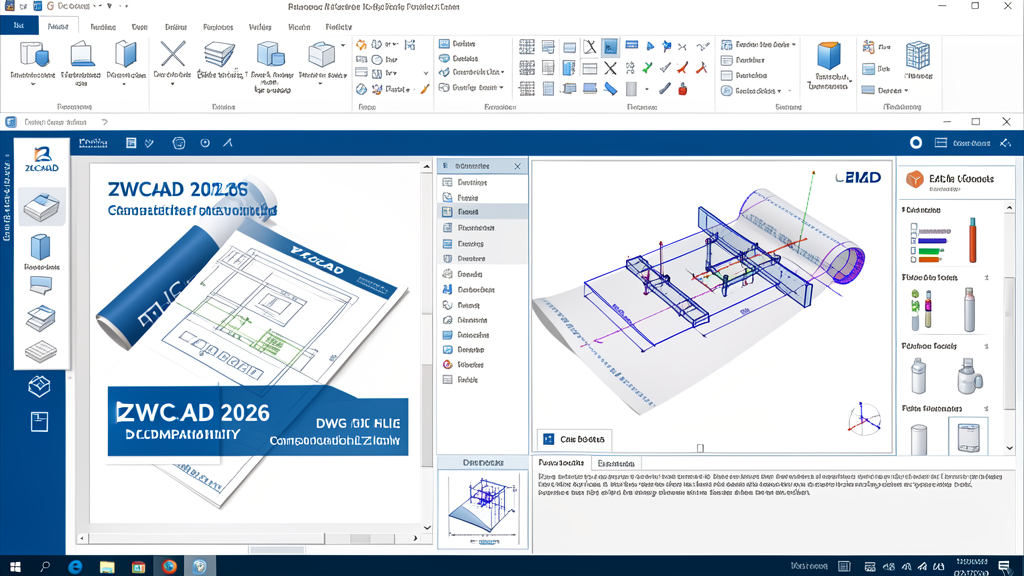The height and width of the screenshot is (576, 1024).
Task: Click the page outline icon at sidebar bottom
Action: tap(39, 422)
